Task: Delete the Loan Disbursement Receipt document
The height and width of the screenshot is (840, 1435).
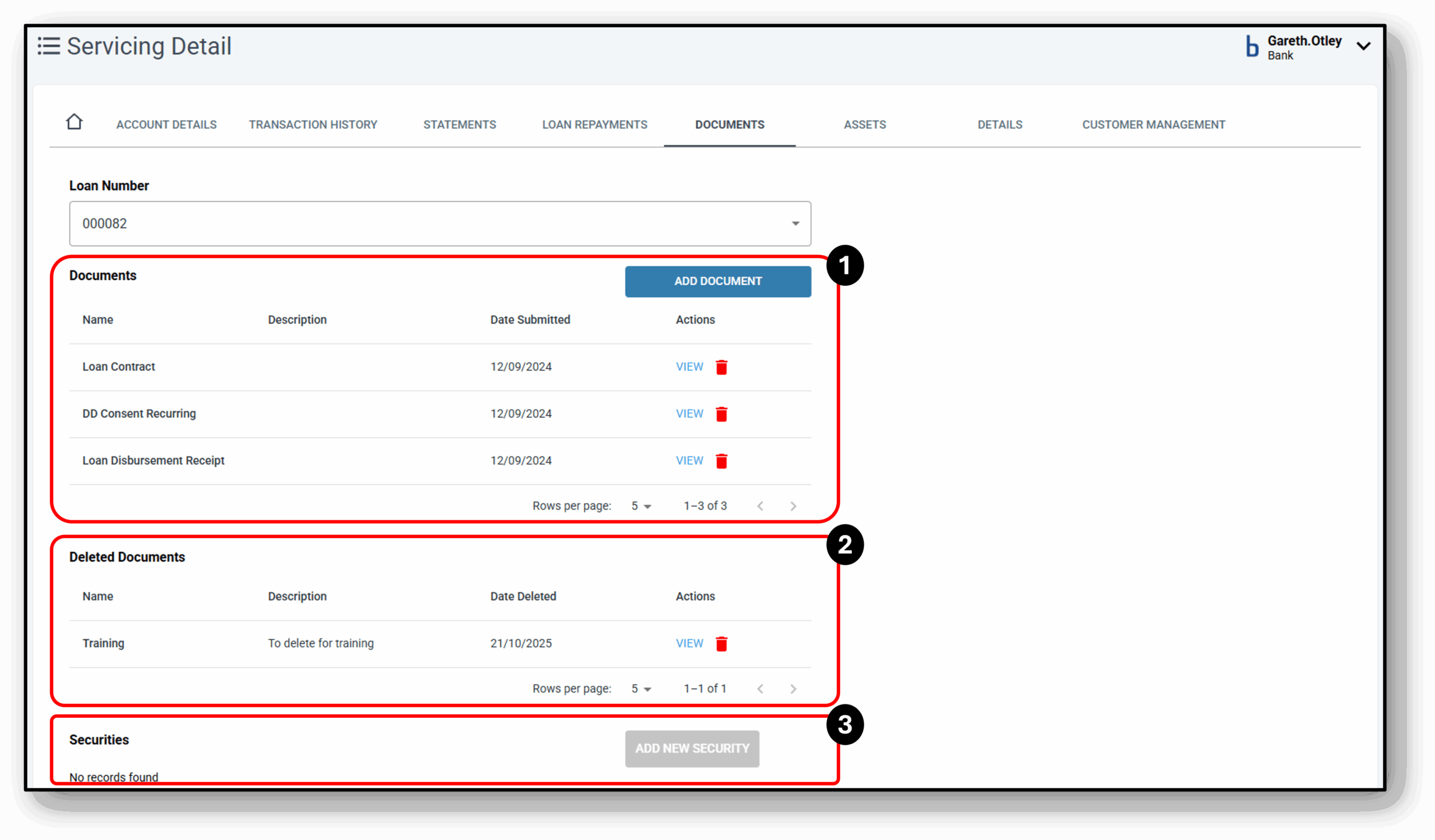Action: click(x=721, y=461)
